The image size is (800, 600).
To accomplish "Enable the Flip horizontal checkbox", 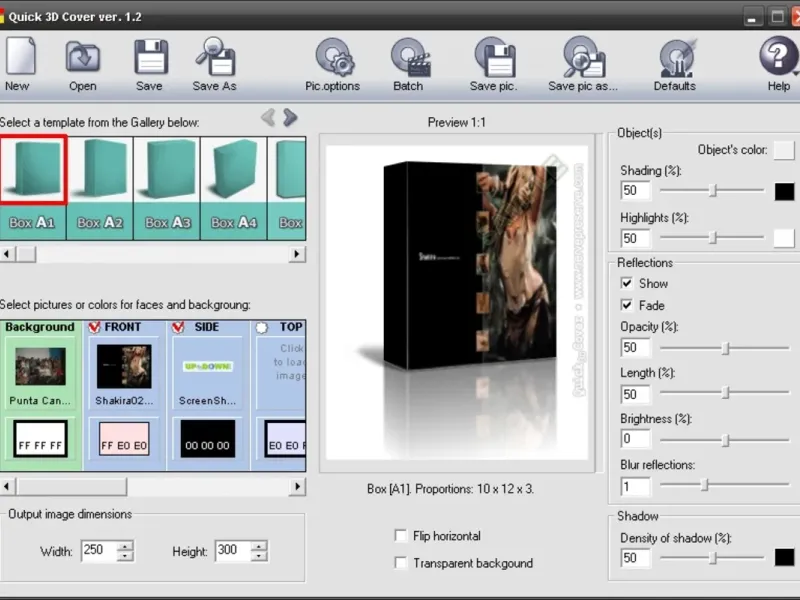I will tap(401, 536).
